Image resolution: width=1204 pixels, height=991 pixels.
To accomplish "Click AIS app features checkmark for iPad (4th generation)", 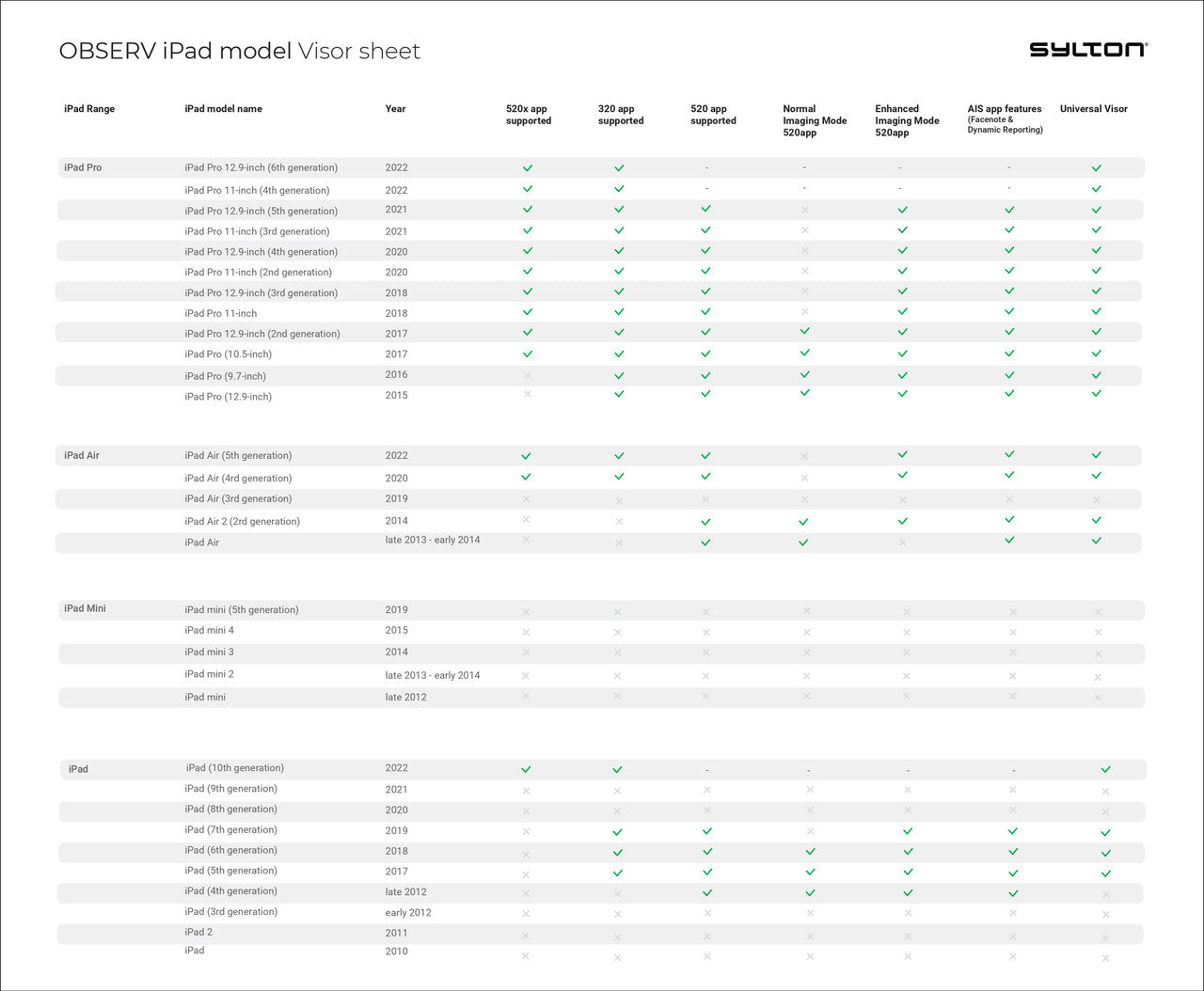I will [x=1013, y=893].
